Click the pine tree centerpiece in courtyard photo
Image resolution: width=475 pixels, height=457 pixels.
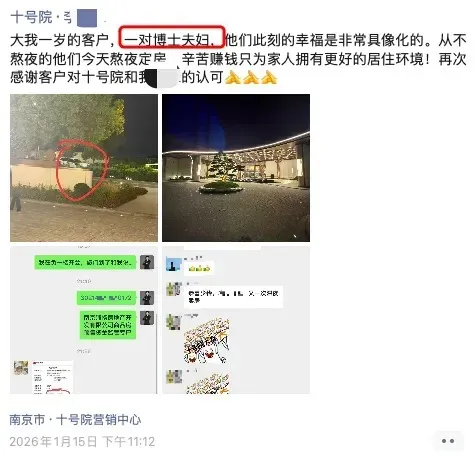click(x=220, y=171)
